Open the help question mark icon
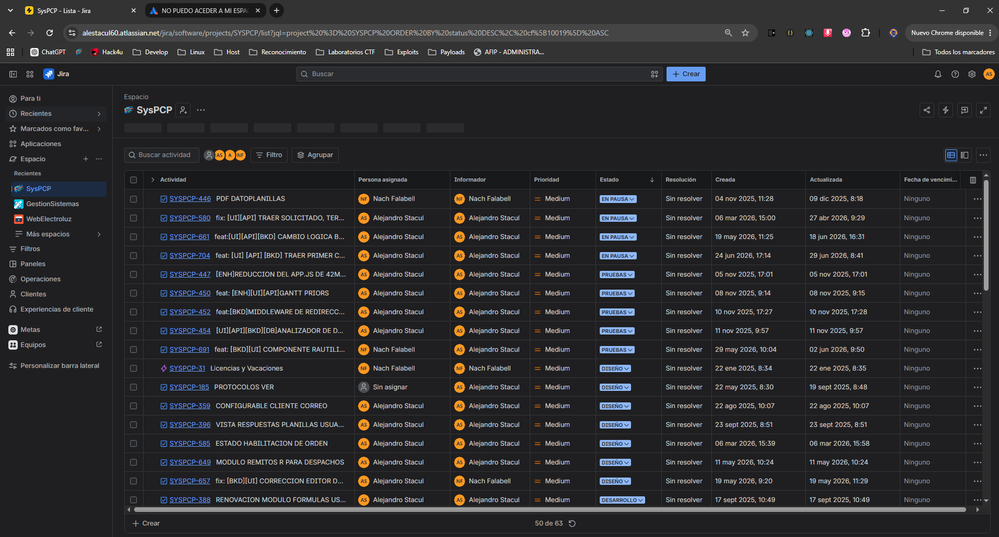The image size is (999, 537). [x=954, y=74]
